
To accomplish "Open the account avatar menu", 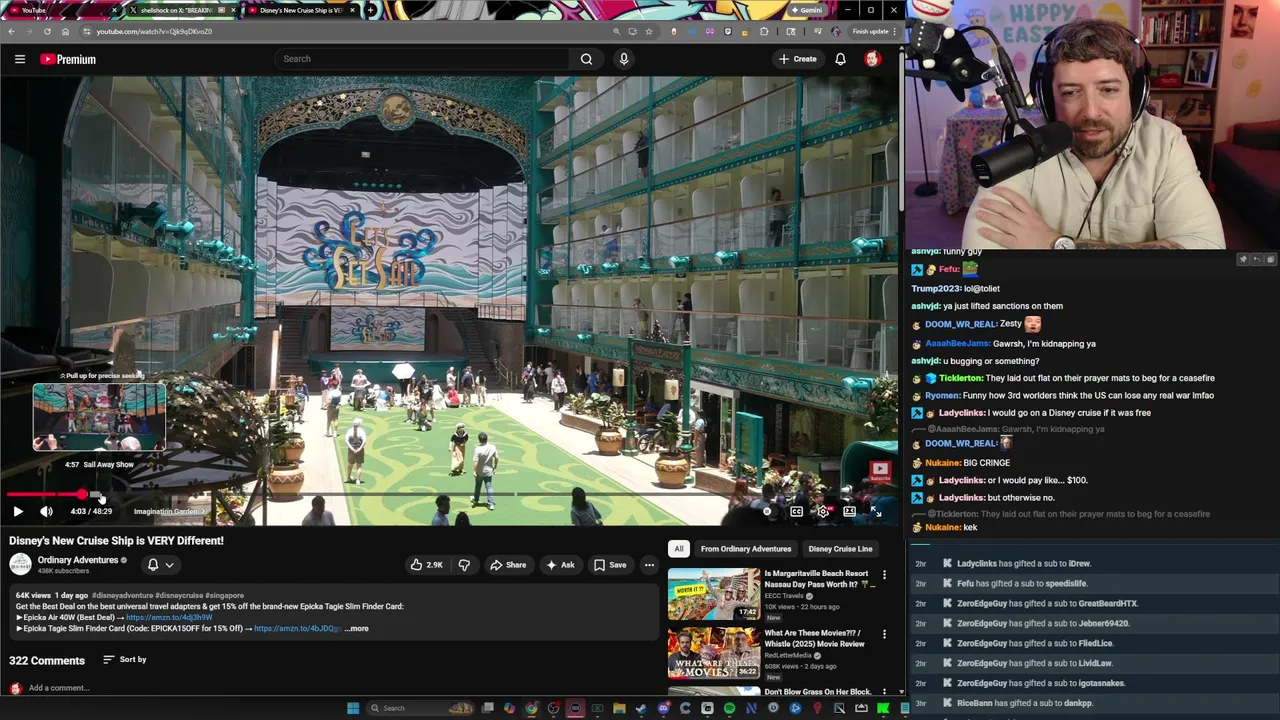I will (872, 59).
